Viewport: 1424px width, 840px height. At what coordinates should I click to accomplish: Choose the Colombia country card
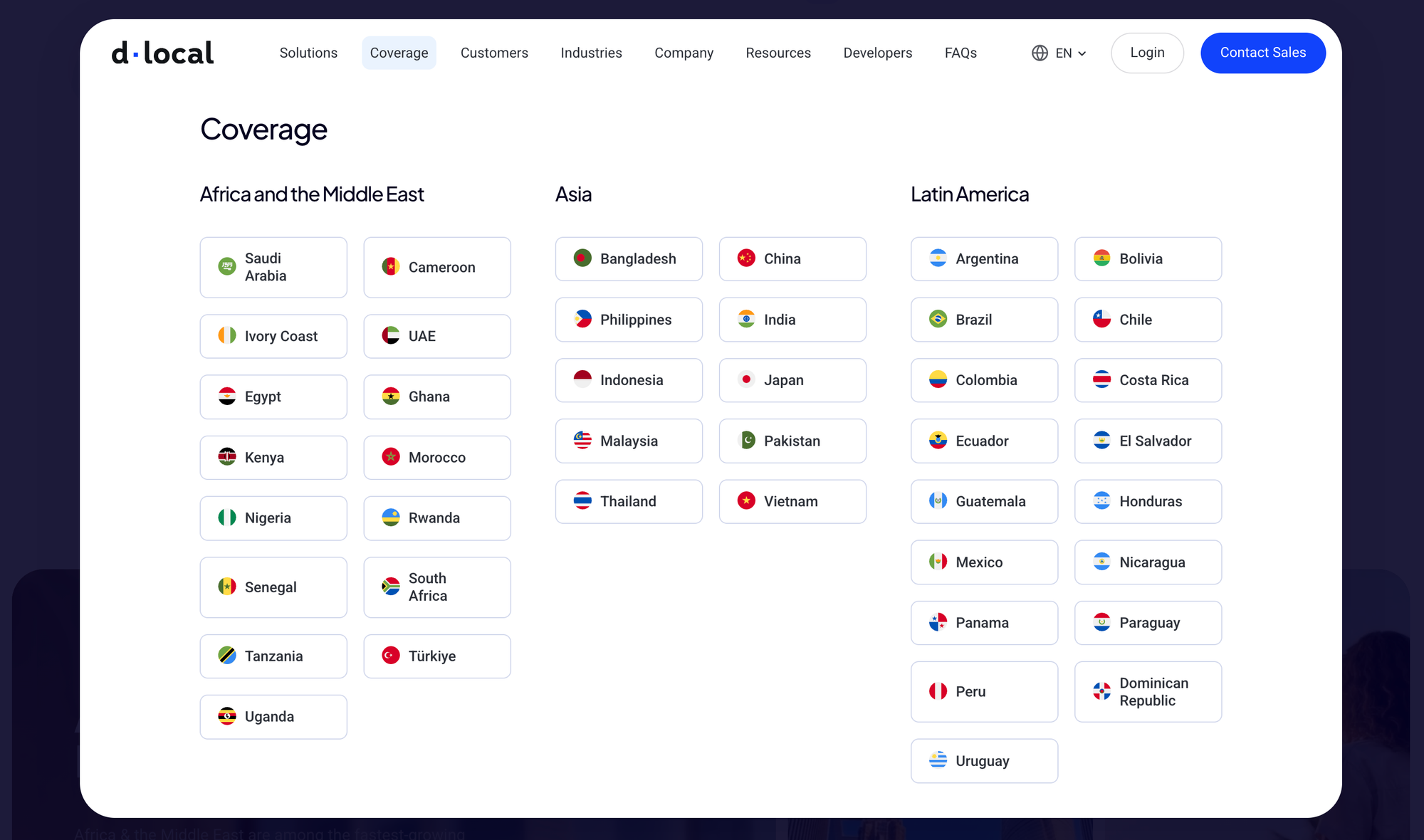984,380
